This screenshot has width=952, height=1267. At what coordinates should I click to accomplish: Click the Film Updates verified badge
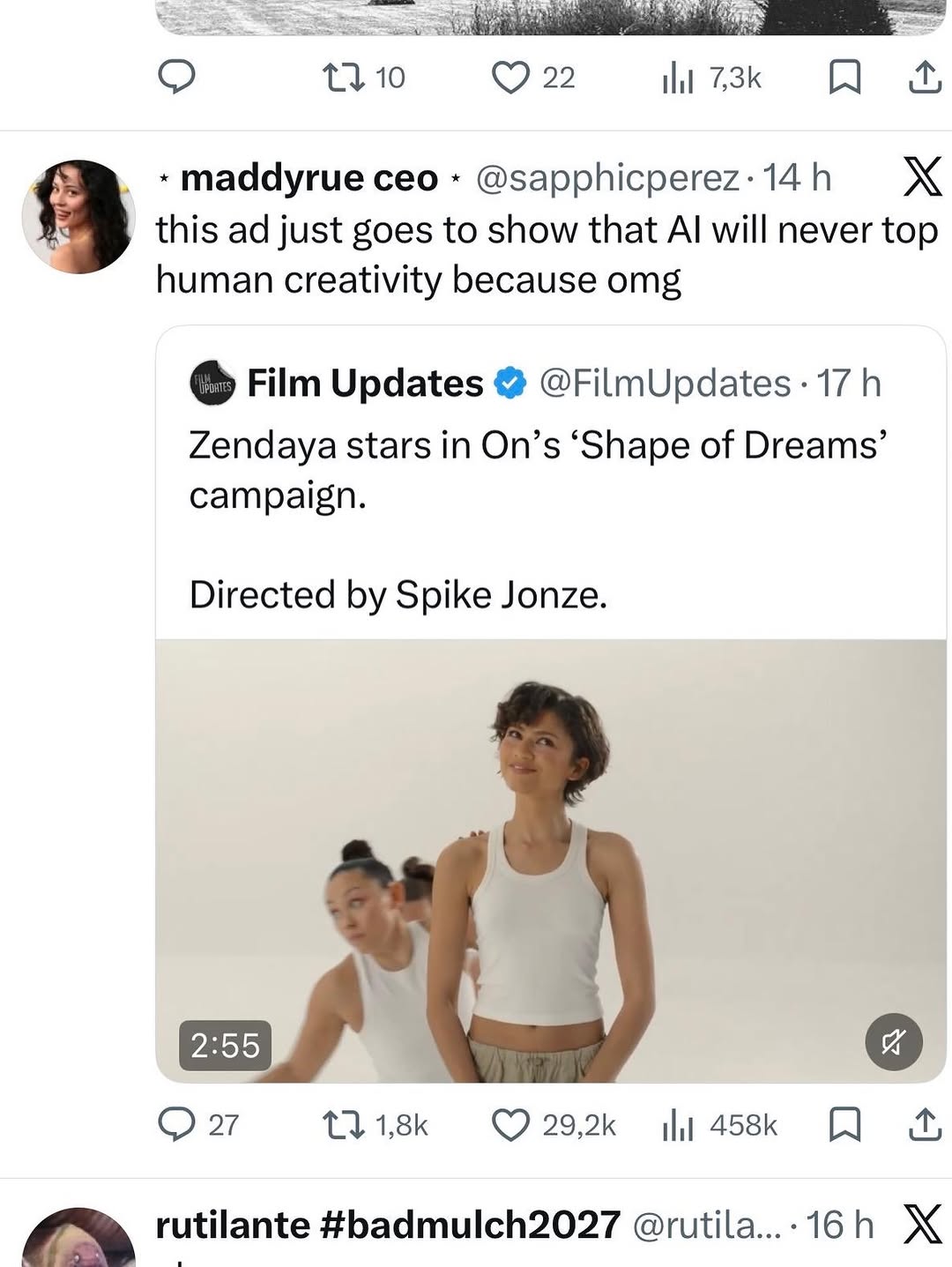pyautogui.click(x=509, y=383)
